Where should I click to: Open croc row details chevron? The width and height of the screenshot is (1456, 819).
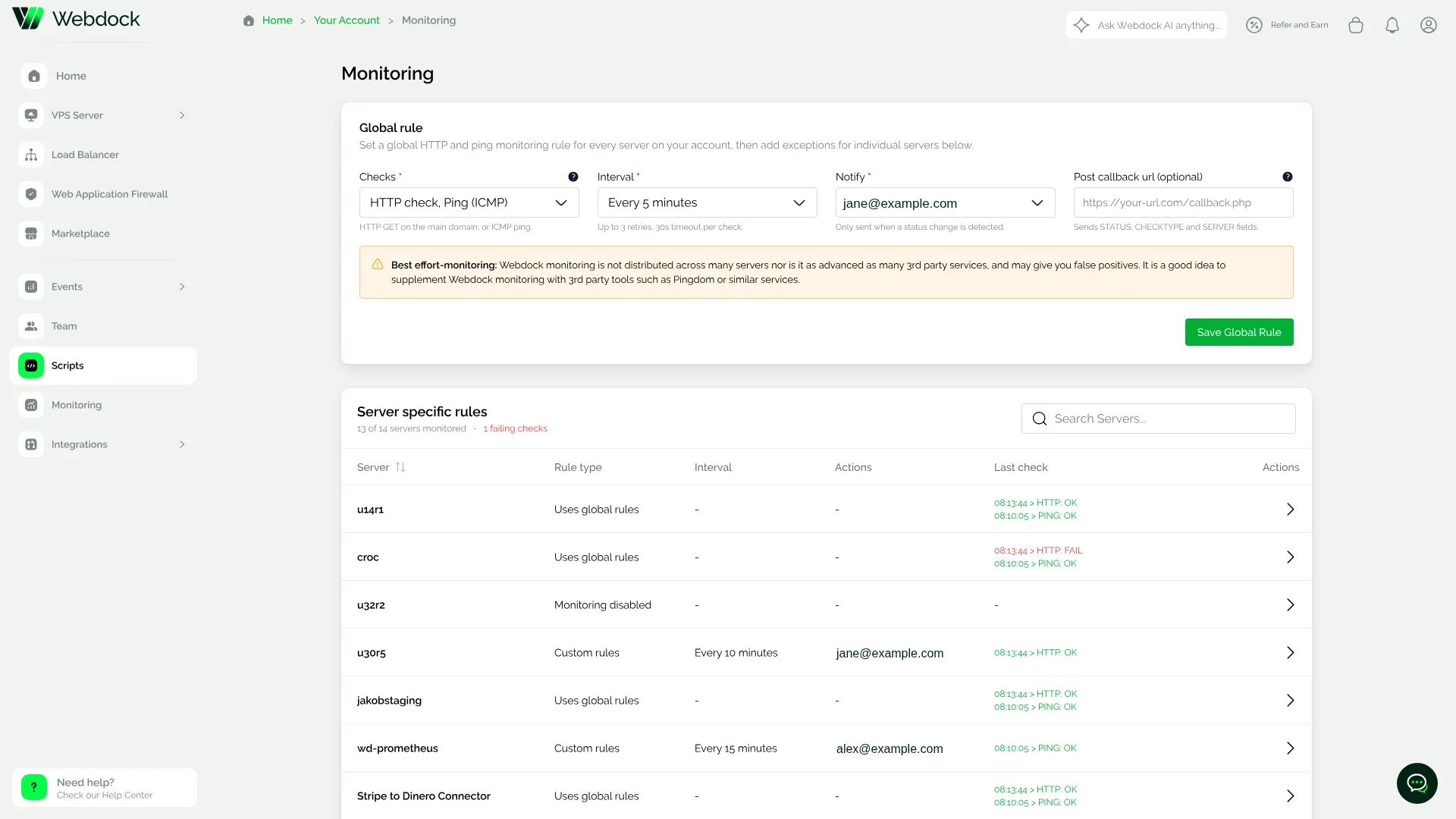click(x=1290, y=557)
